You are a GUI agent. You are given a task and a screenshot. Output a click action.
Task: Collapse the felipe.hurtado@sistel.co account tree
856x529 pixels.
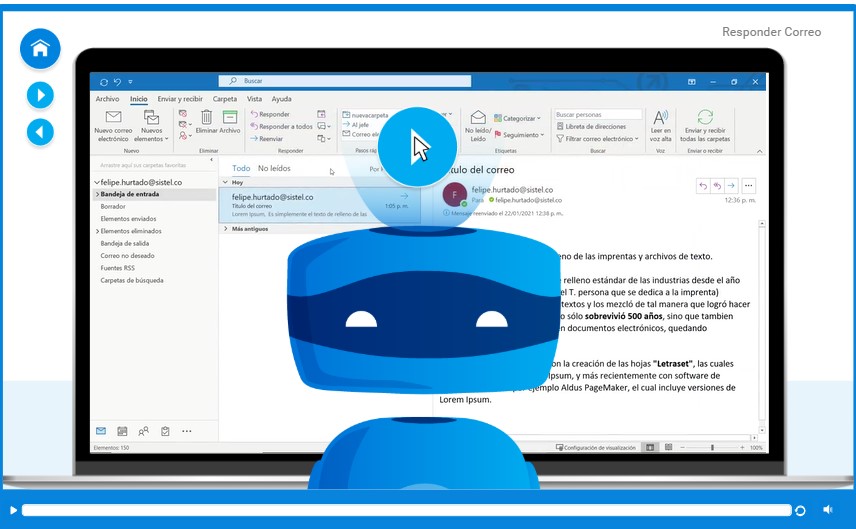96,183
